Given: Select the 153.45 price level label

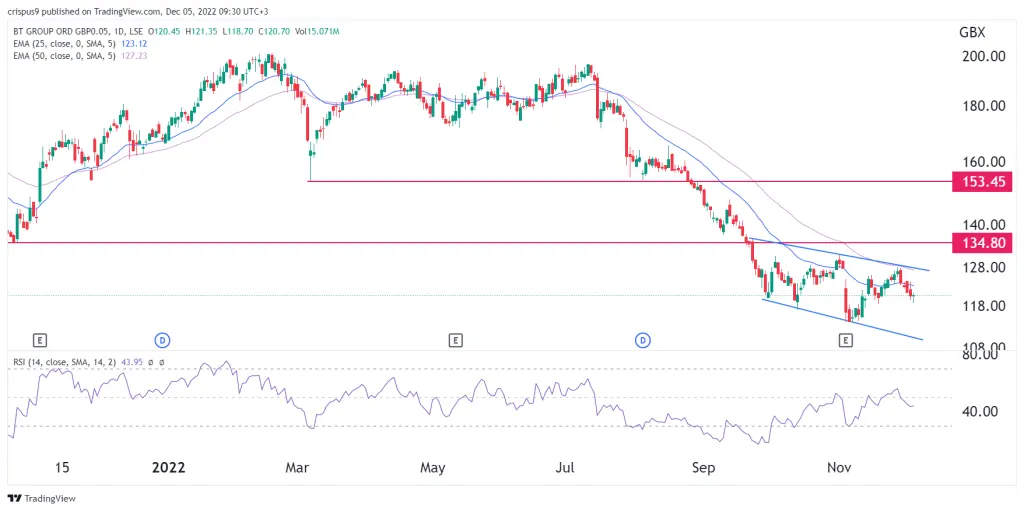Looking at the screenshot, I should coord(982,182).
